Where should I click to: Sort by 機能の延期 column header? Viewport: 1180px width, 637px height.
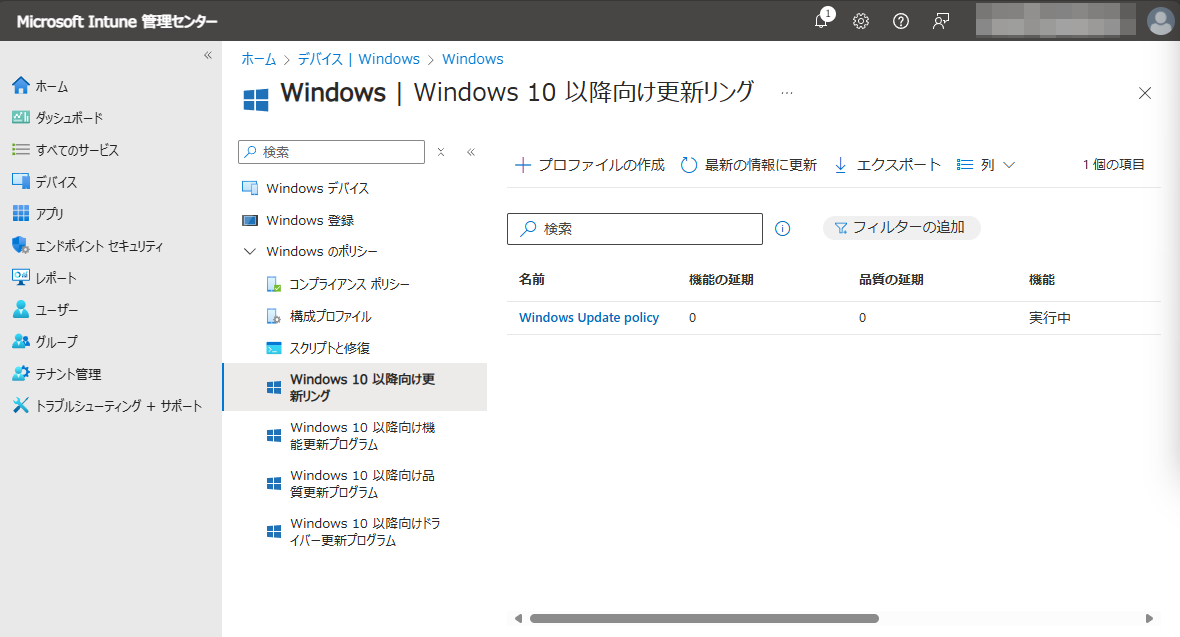click(721, 280)
